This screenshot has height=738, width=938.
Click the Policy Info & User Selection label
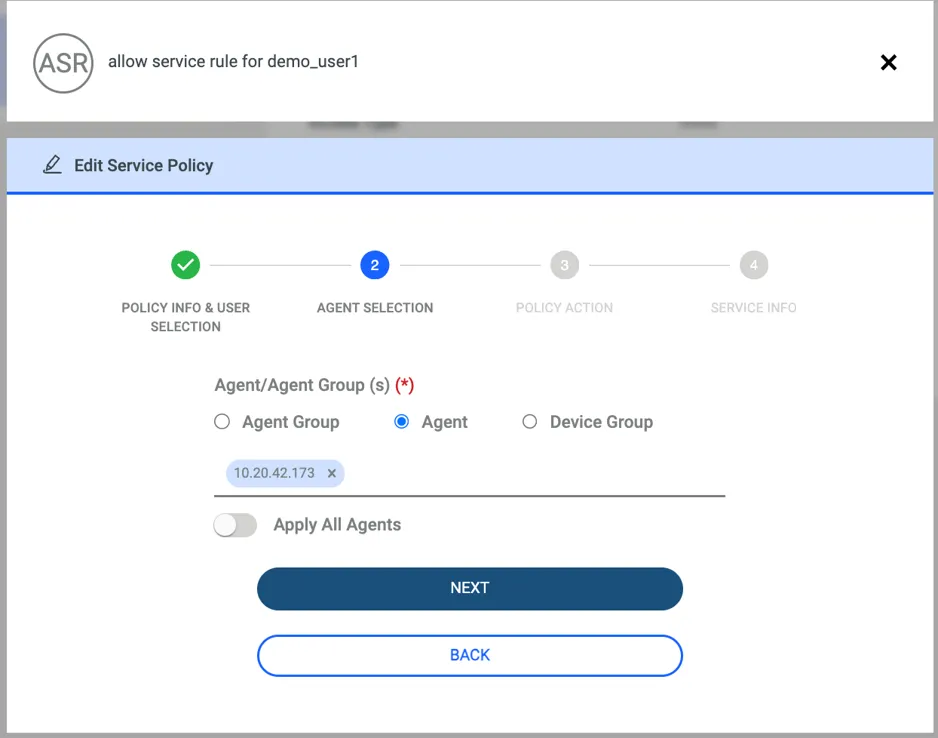pos(185,317)
